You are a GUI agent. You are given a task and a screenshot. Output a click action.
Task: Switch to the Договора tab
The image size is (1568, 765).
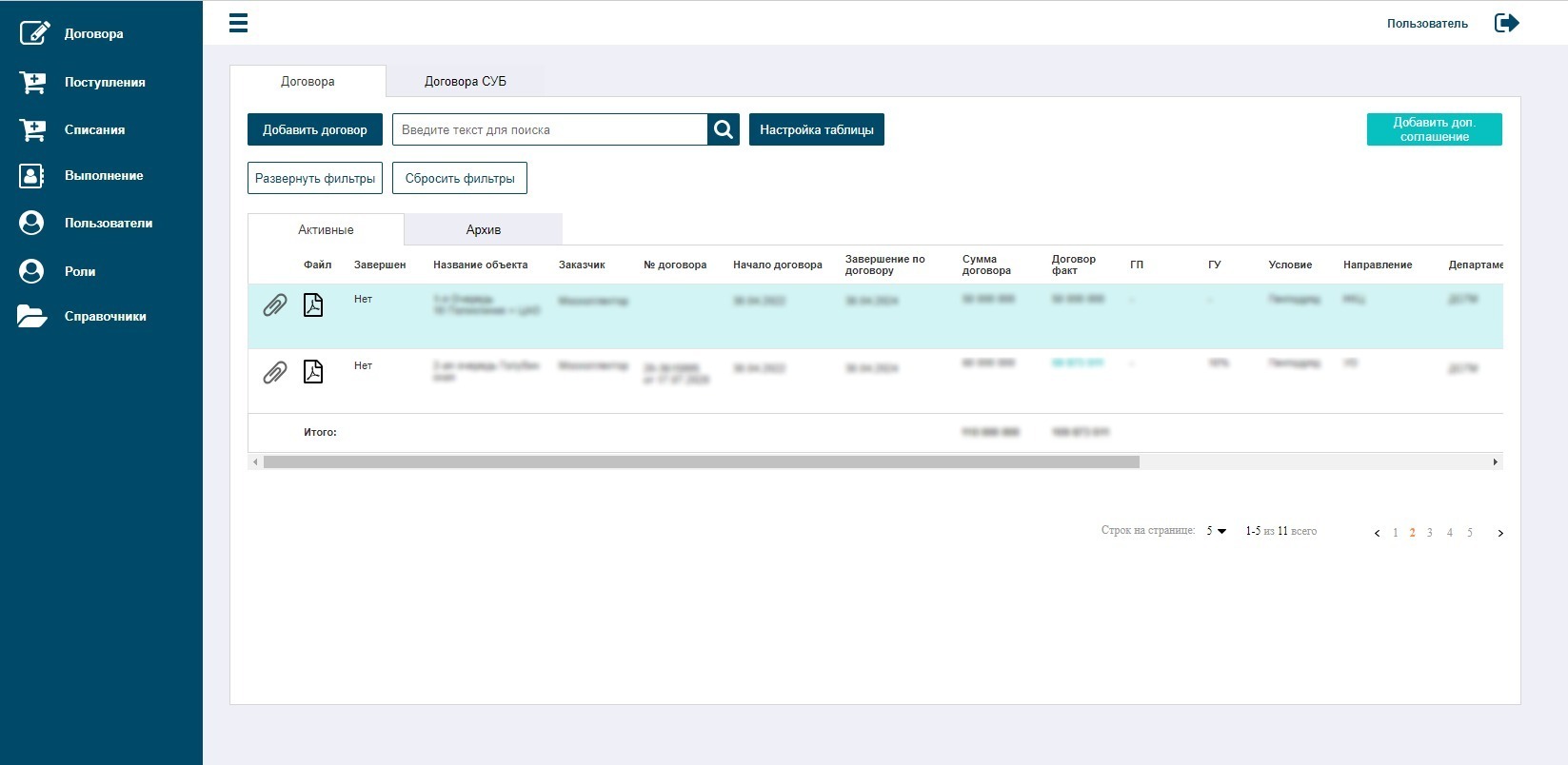pos(308,81)
